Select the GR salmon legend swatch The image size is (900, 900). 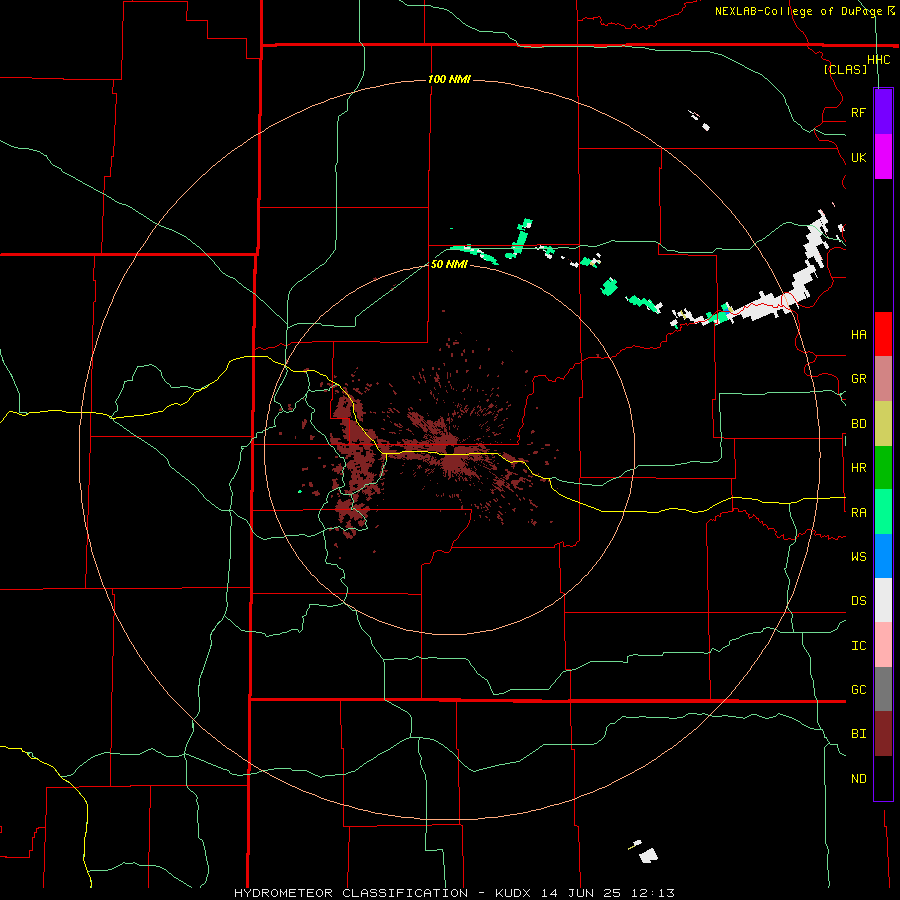pos(883,379)
